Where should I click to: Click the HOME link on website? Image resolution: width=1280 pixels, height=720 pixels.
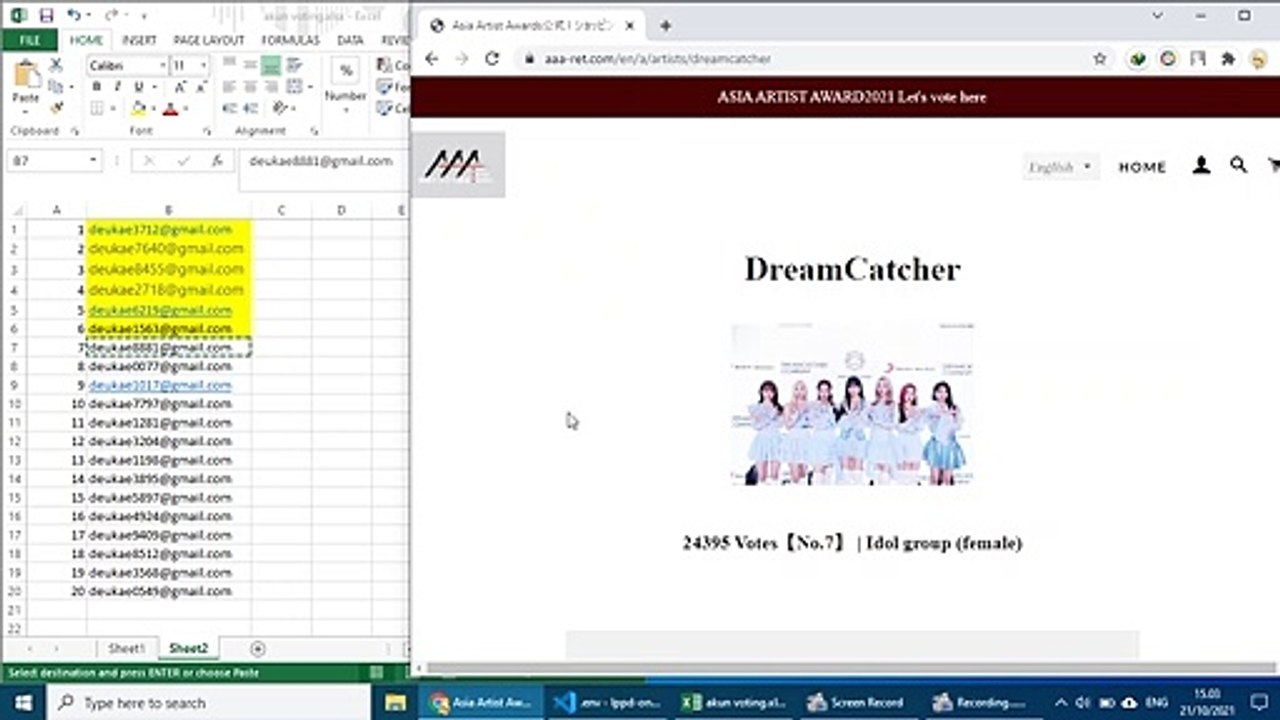pos(1142,167)
